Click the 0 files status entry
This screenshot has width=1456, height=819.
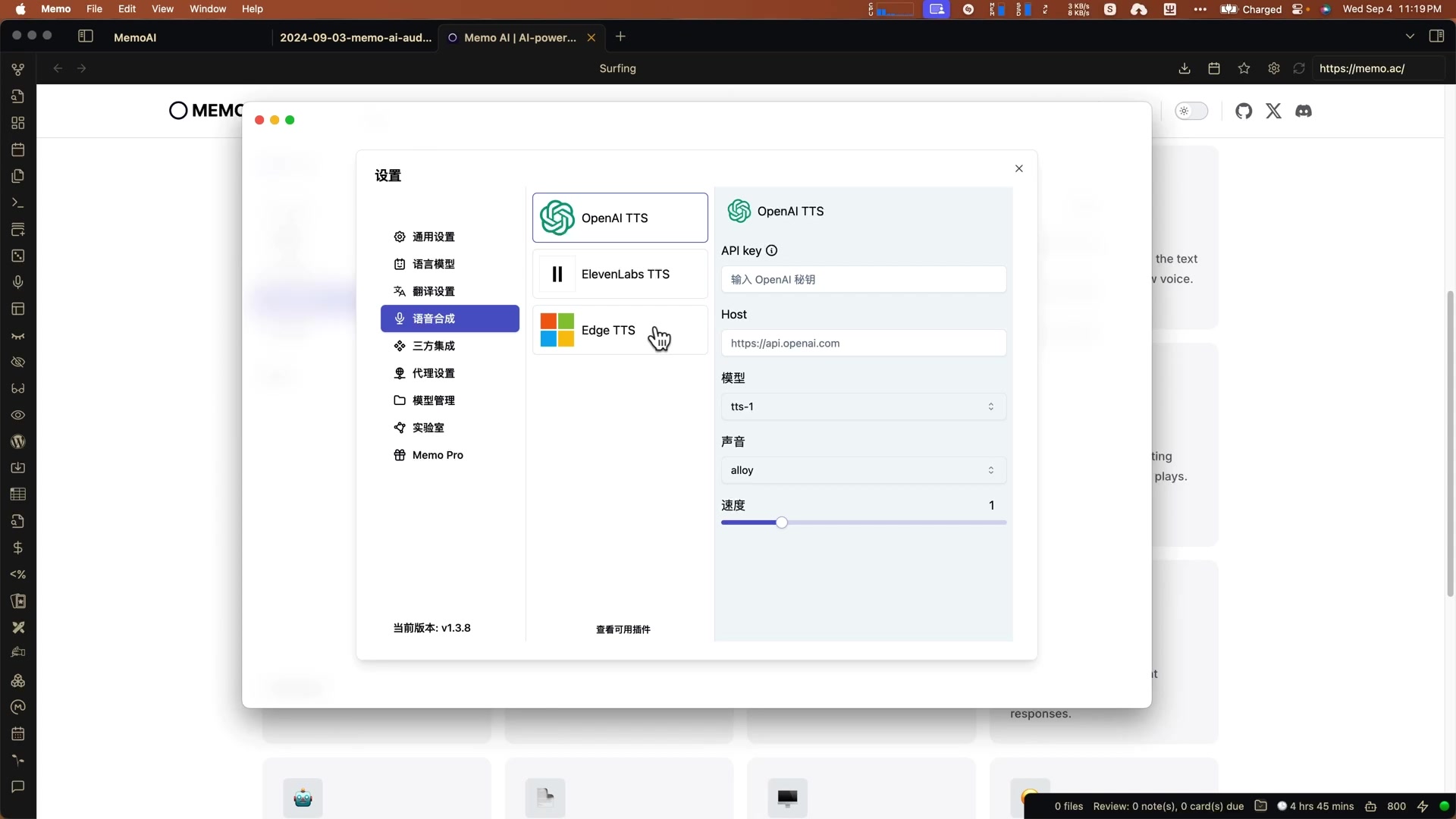1068,806
